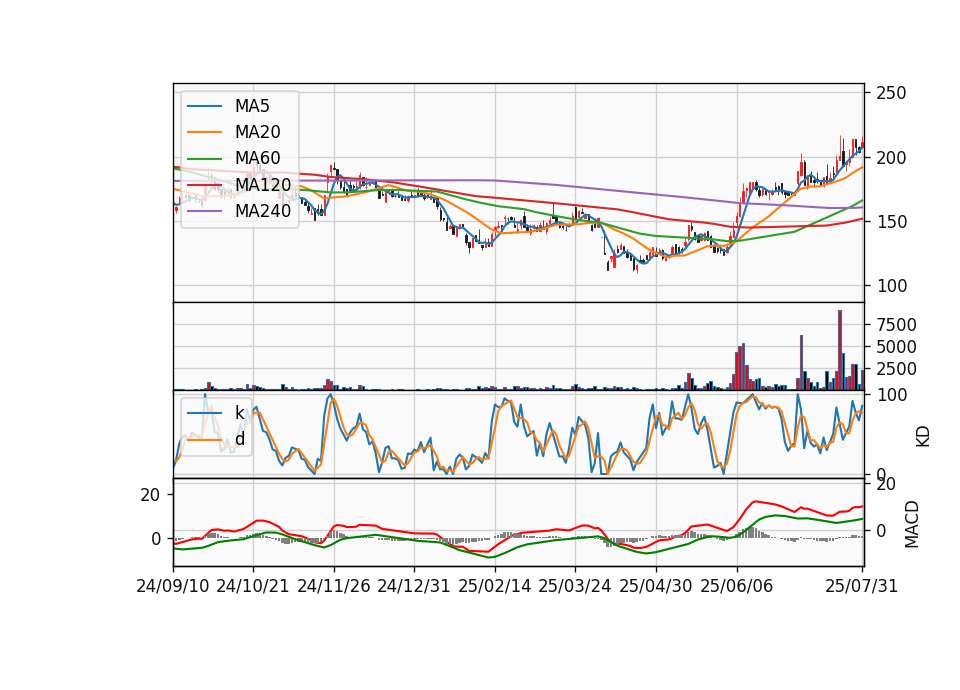This screenshot has width=960, height=690.
Task: Click the 24/11/26 date tick label
Action: tap(334, 586)
